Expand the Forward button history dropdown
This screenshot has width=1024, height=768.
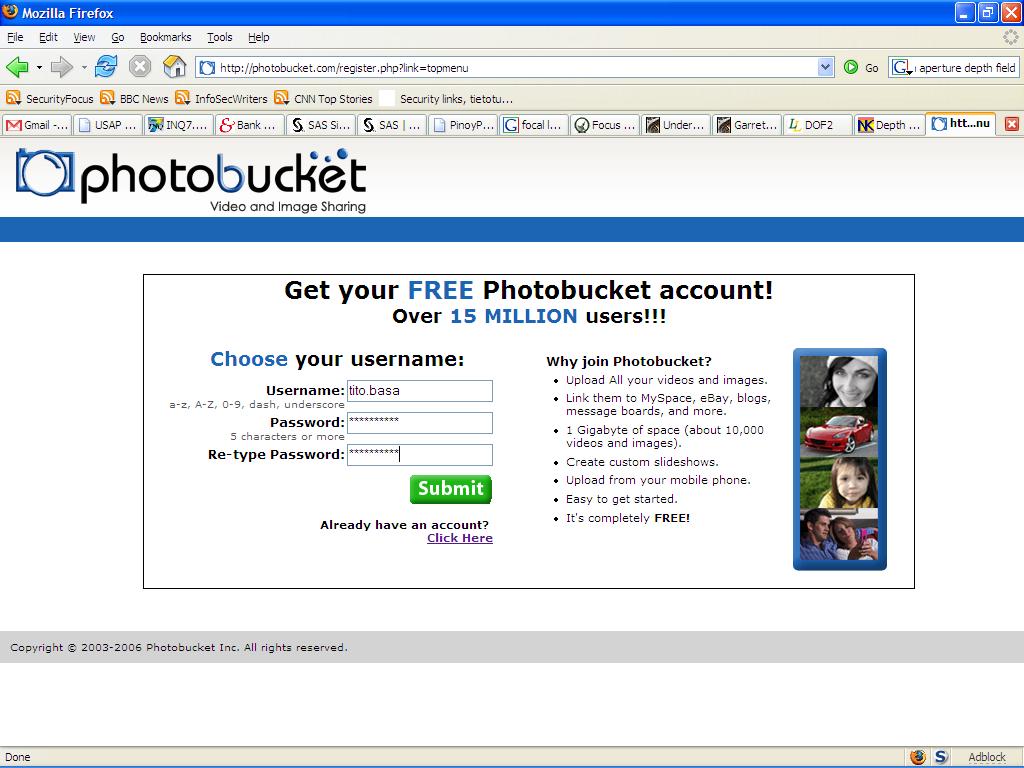(84, 67)
